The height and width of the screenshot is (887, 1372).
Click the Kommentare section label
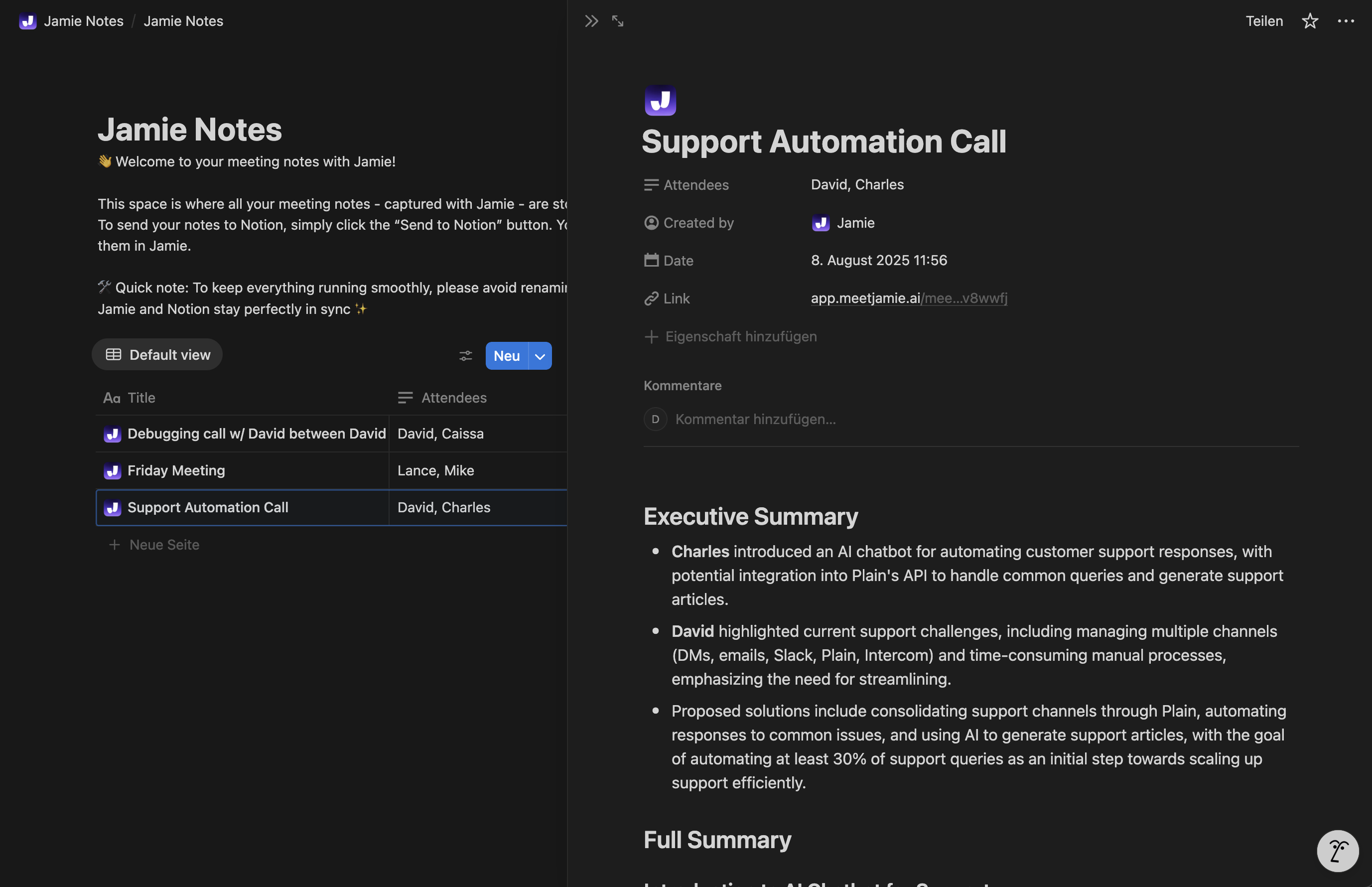point(682,386)
